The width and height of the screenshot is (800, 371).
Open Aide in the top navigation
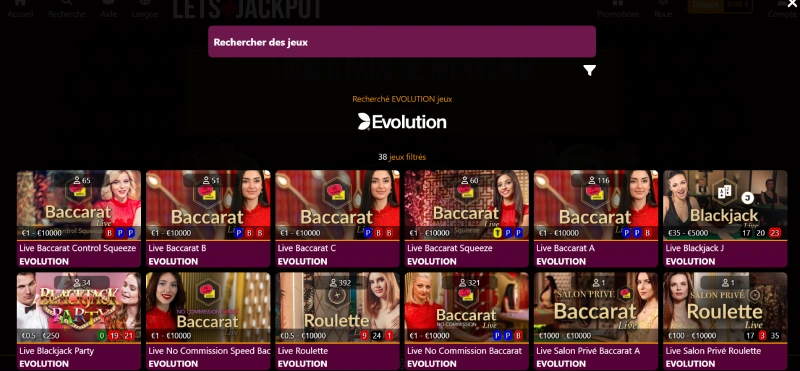tap(109, 9)
